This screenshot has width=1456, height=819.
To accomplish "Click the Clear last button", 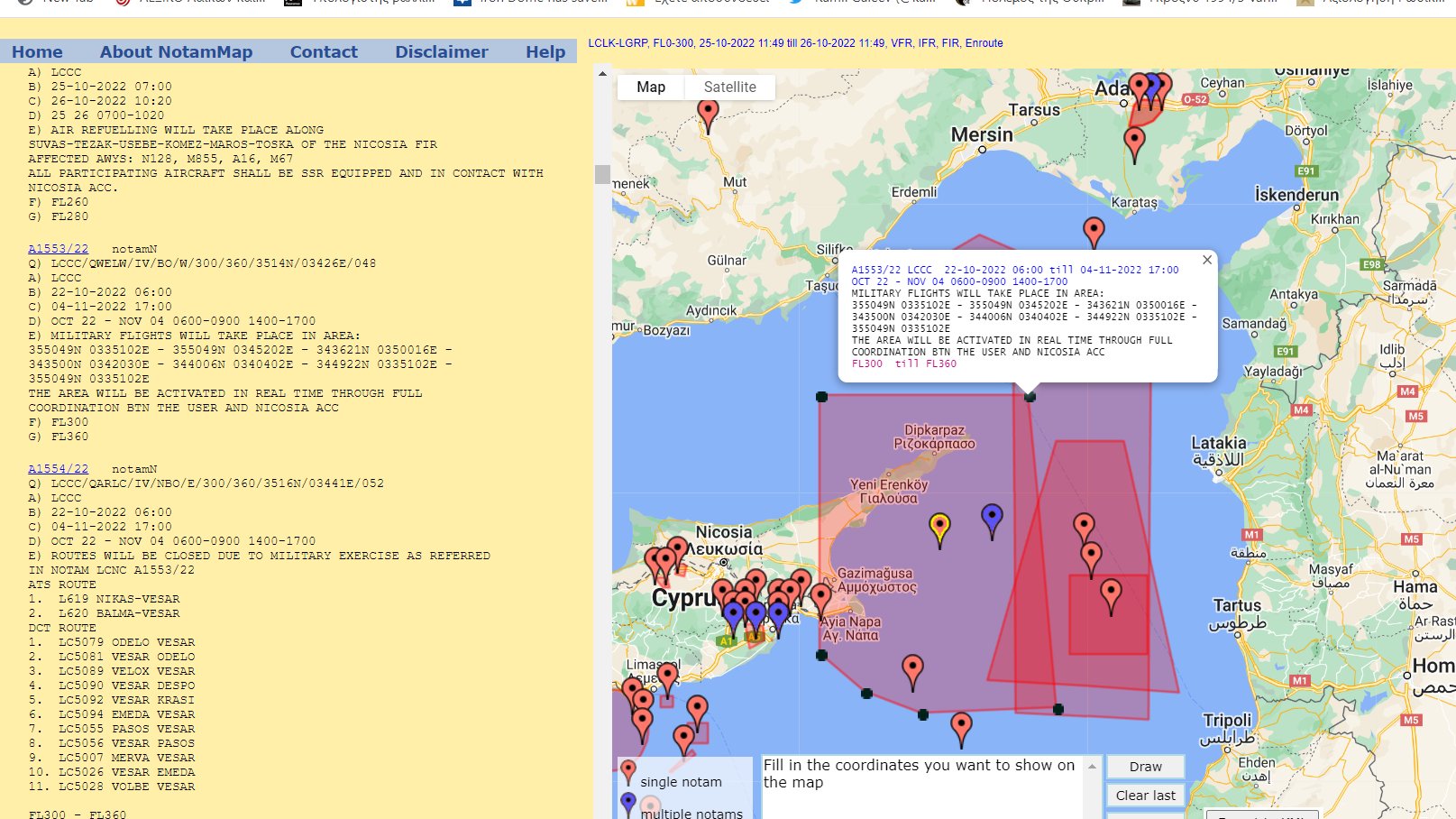I will [1145, 796].
